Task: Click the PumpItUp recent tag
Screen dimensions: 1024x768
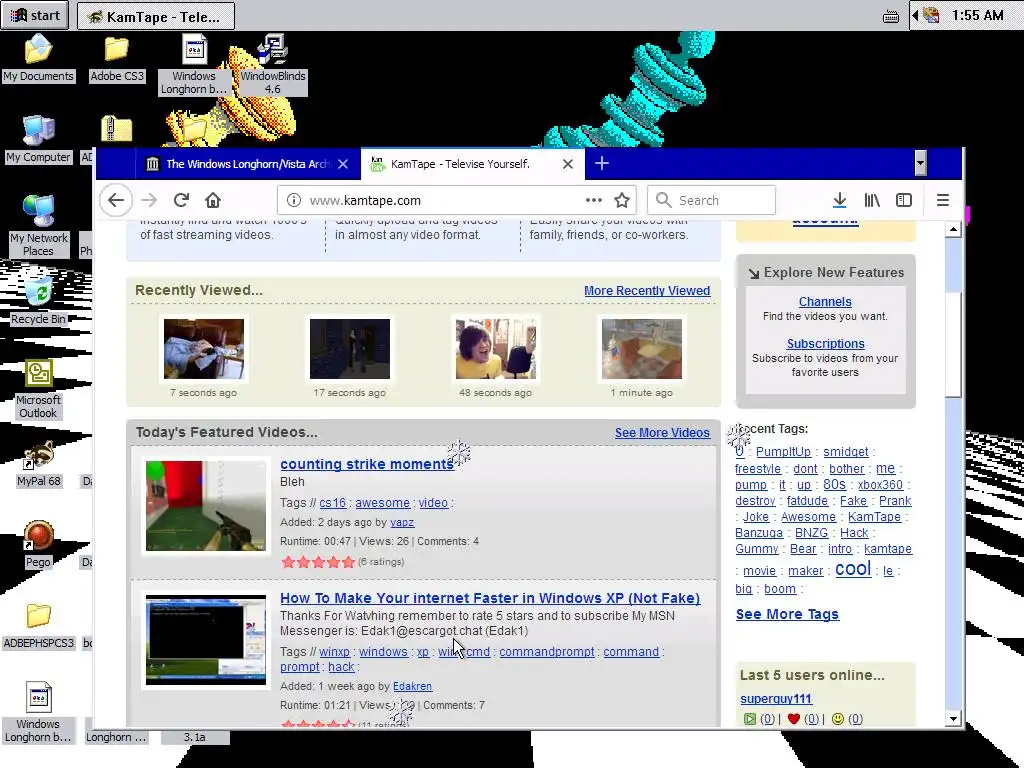Action: [783, 452]
